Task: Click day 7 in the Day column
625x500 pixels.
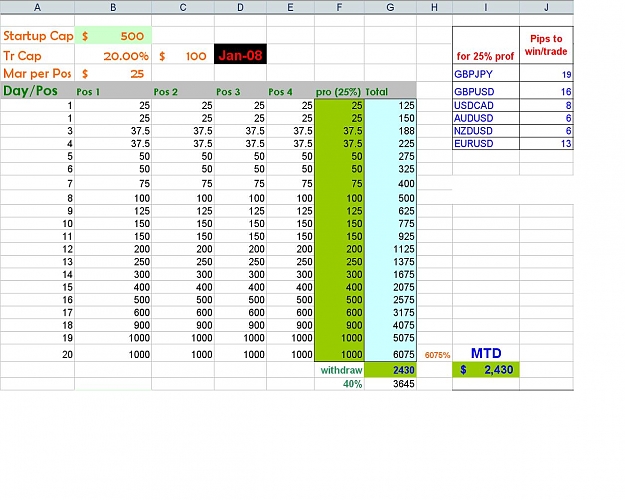Action: pos(37,183)
